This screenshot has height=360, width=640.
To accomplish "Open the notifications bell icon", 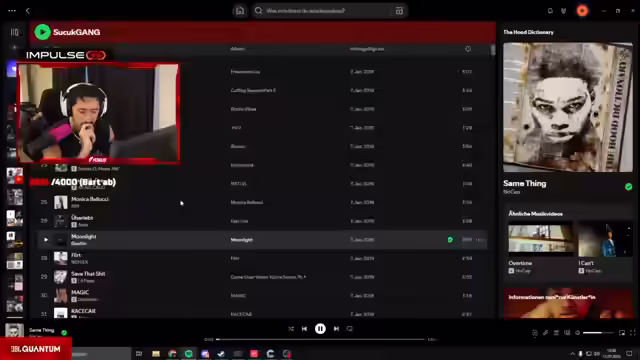I will pos(550,11).
